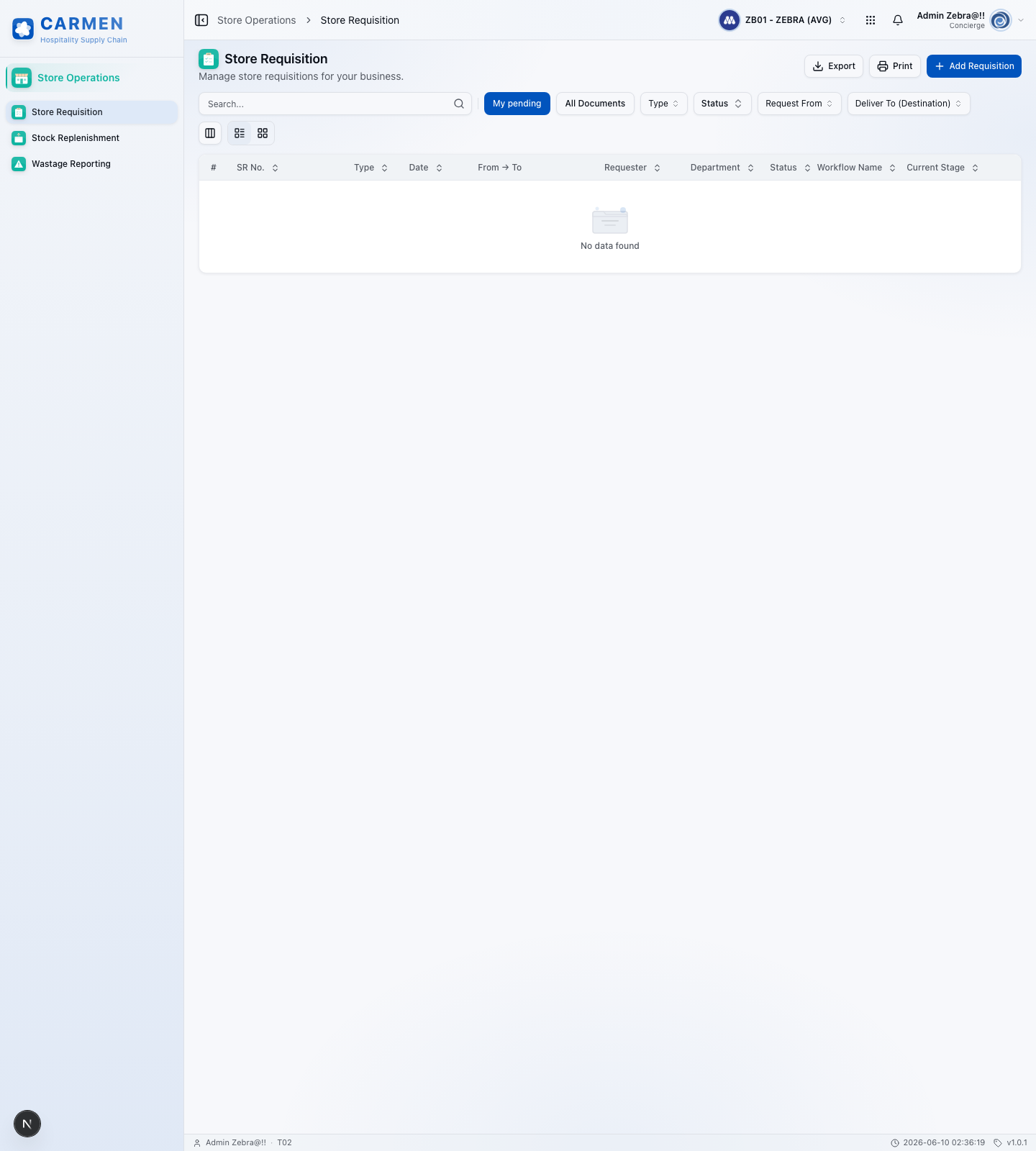Screen dimensions: 1036x1151
Task: Click the CARMEN logo icon
Action: click(x=23, y=29)
